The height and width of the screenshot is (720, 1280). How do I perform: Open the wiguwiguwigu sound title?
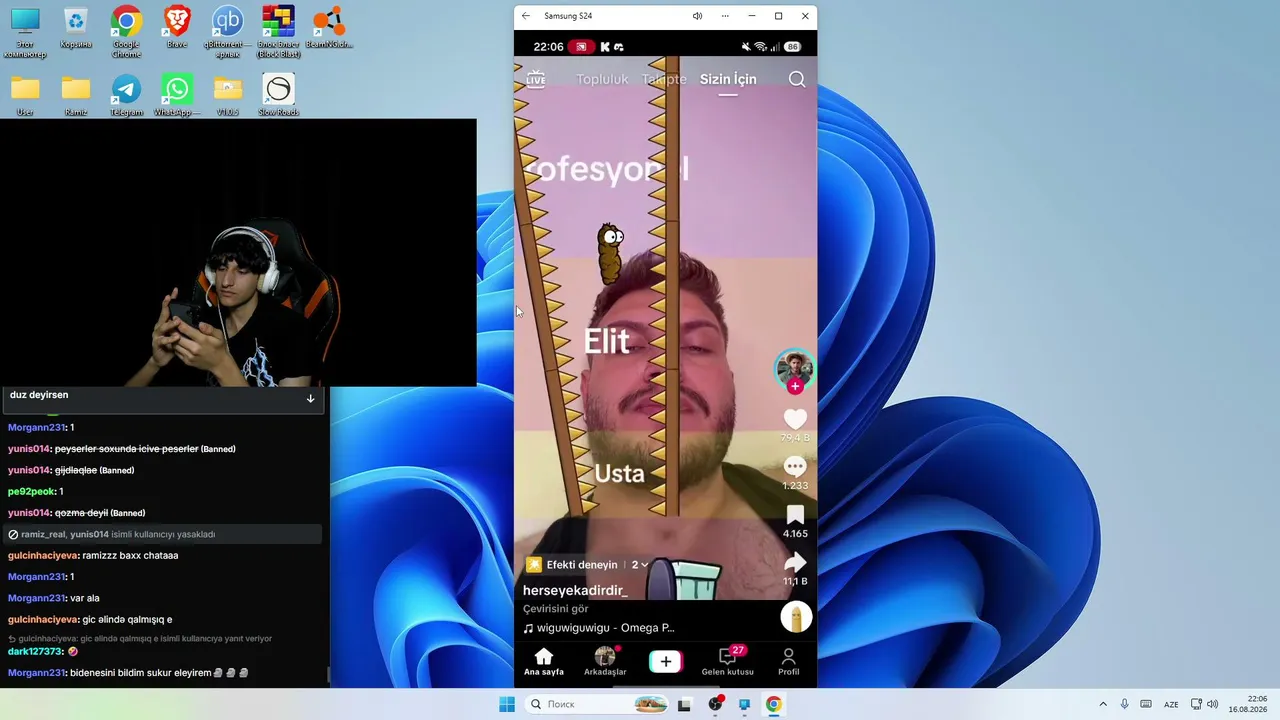click(605, 628)
